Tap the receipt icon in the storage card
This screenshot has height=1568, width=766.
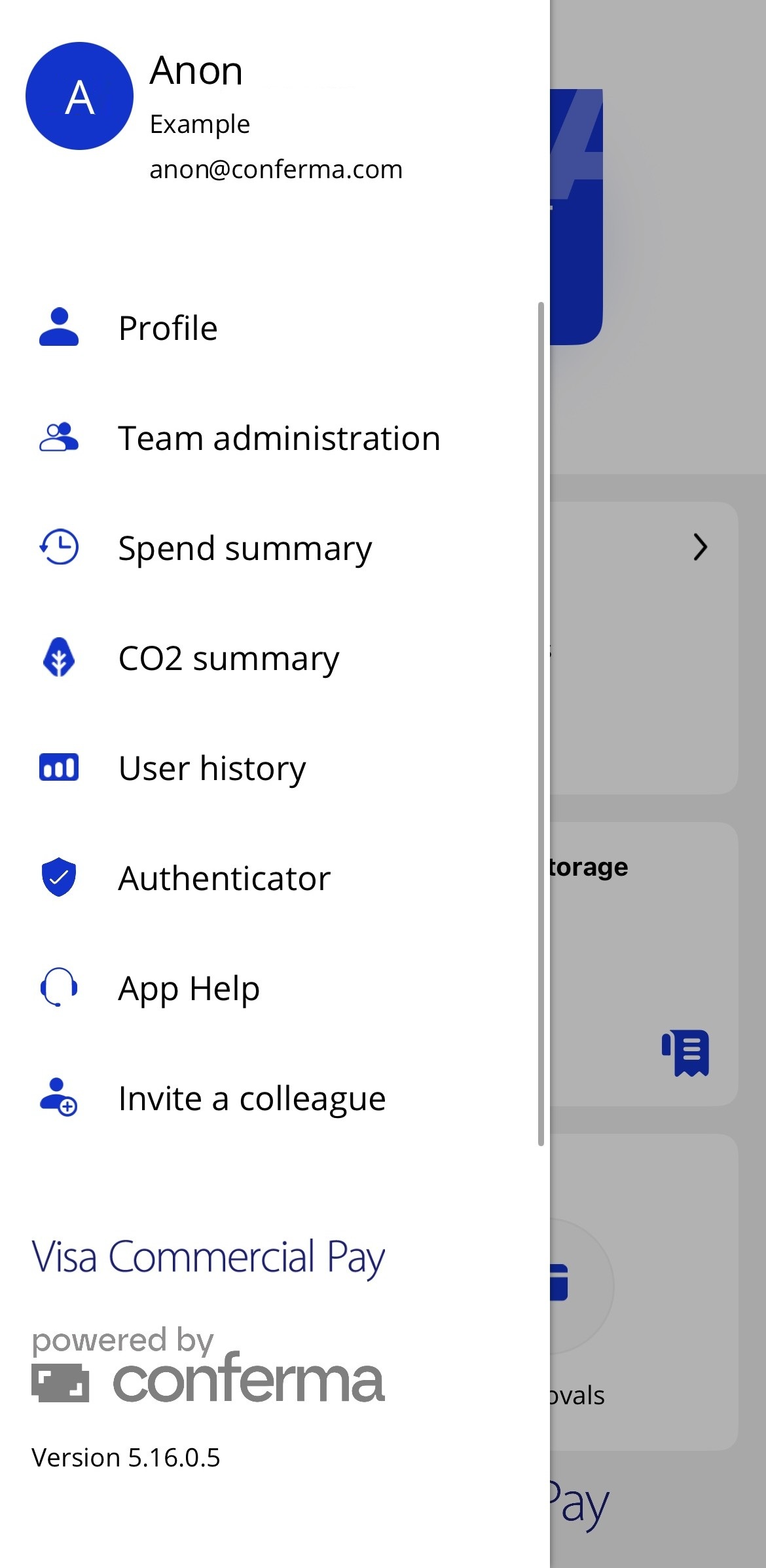(685, 1053)
